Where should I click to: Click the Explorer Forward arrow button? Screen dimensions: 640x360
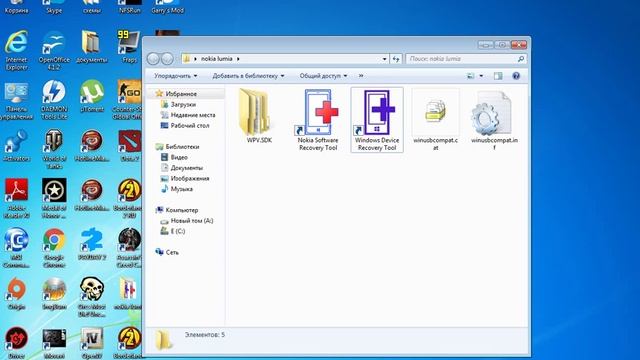point(167,59)
